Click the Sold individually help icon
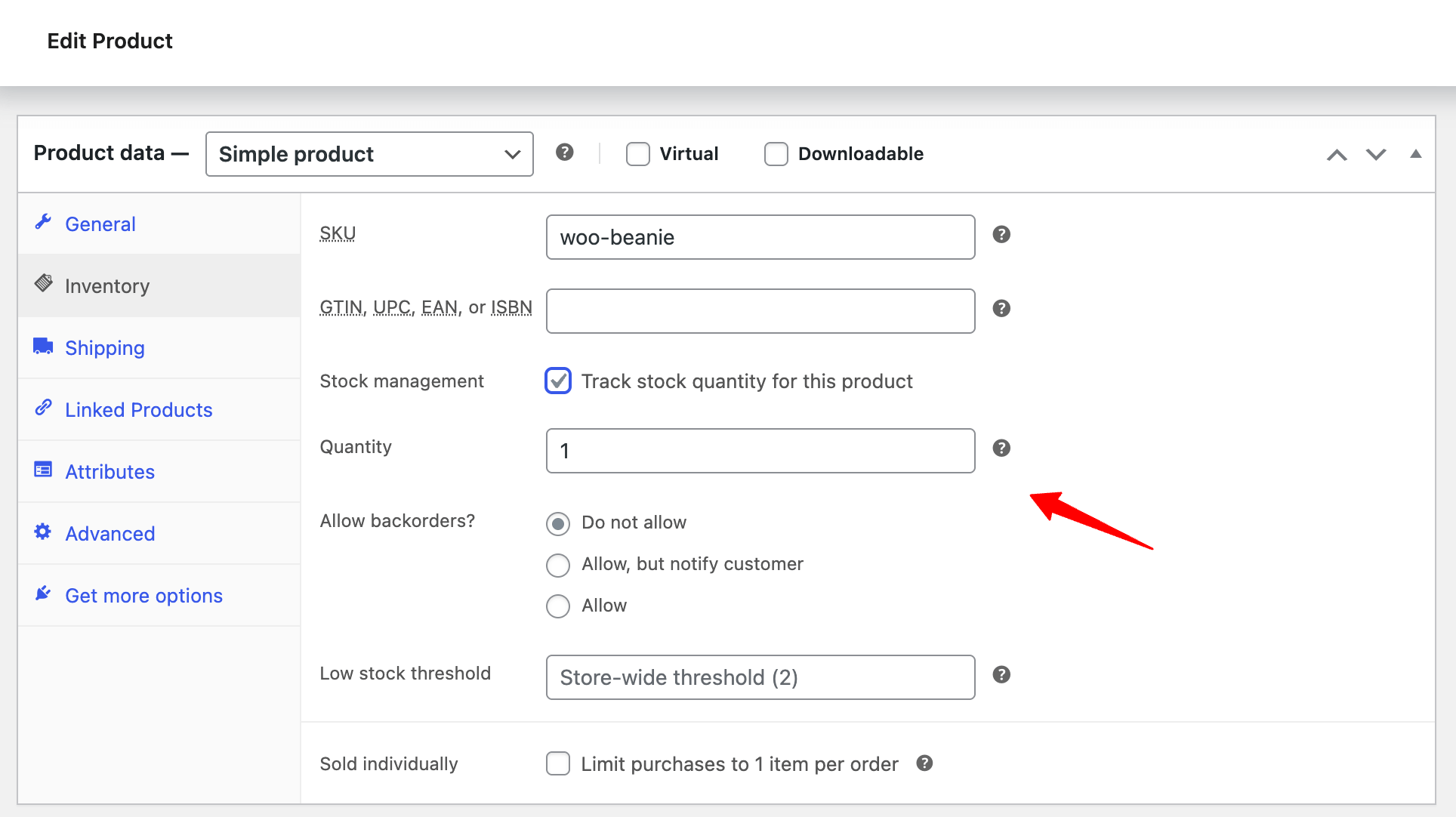1456x817 pixels. [924, 763]
